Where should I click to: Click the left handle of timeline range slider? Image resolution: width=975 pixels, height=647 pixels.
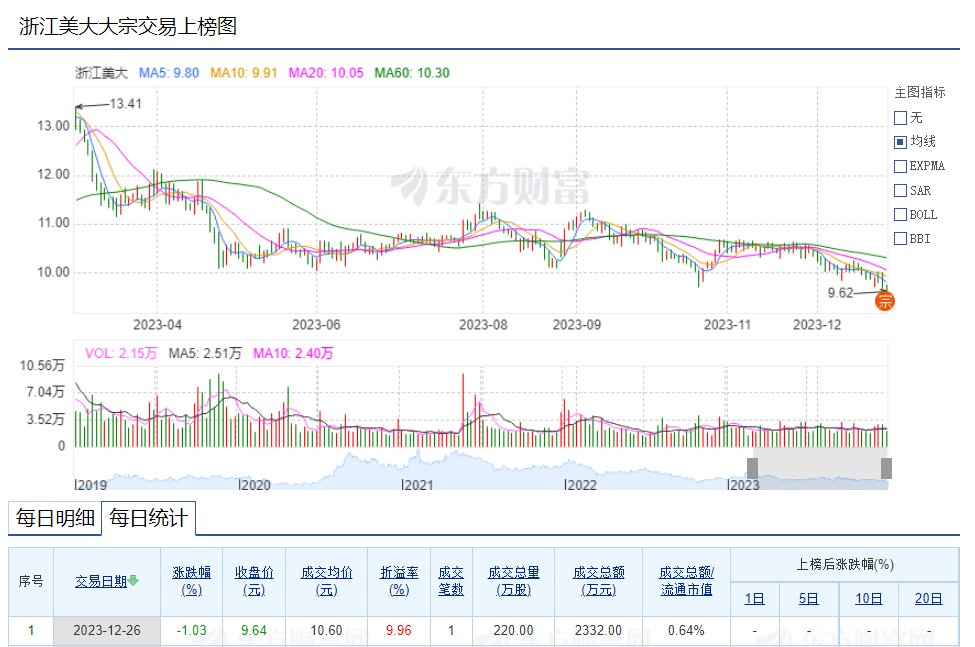[x=753, y=468]
